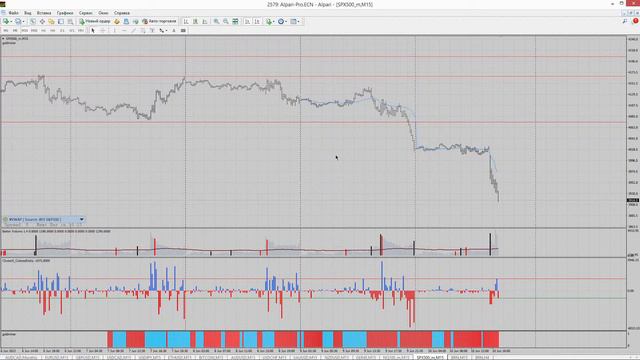Zoom out on the chart
This screenshot has height=360, width=640.
click(x=226, y=21)
